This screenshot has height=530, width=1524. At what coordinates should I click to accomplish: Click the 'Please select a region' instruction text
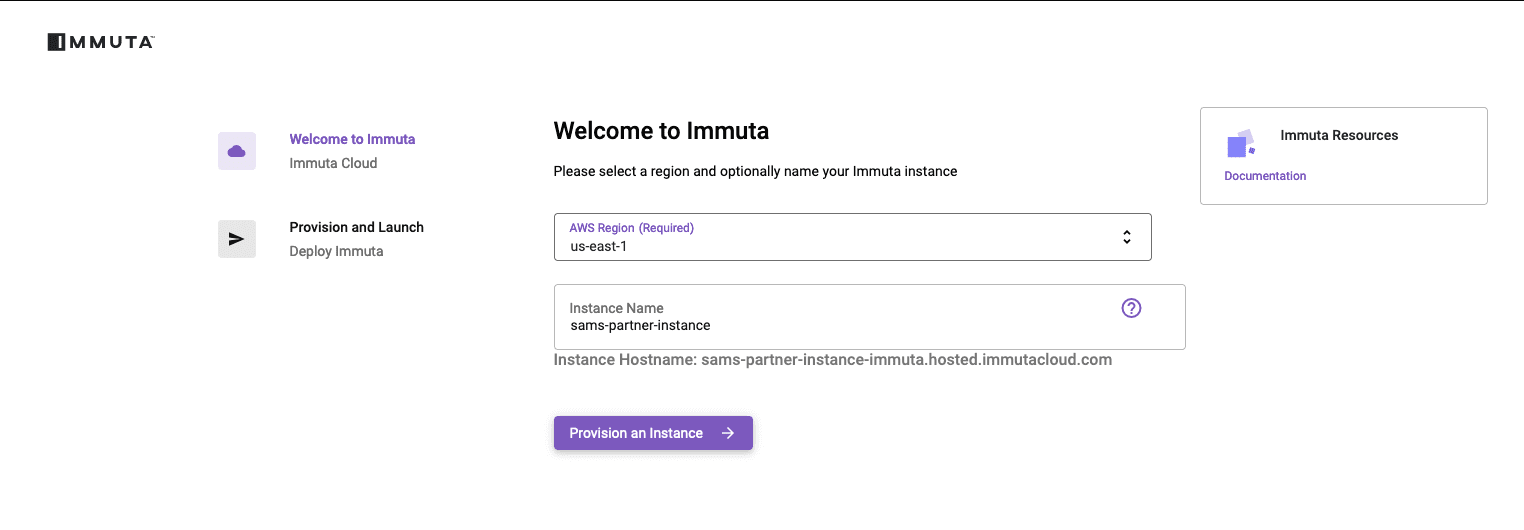pyautogui.click(x=755, y=171)
